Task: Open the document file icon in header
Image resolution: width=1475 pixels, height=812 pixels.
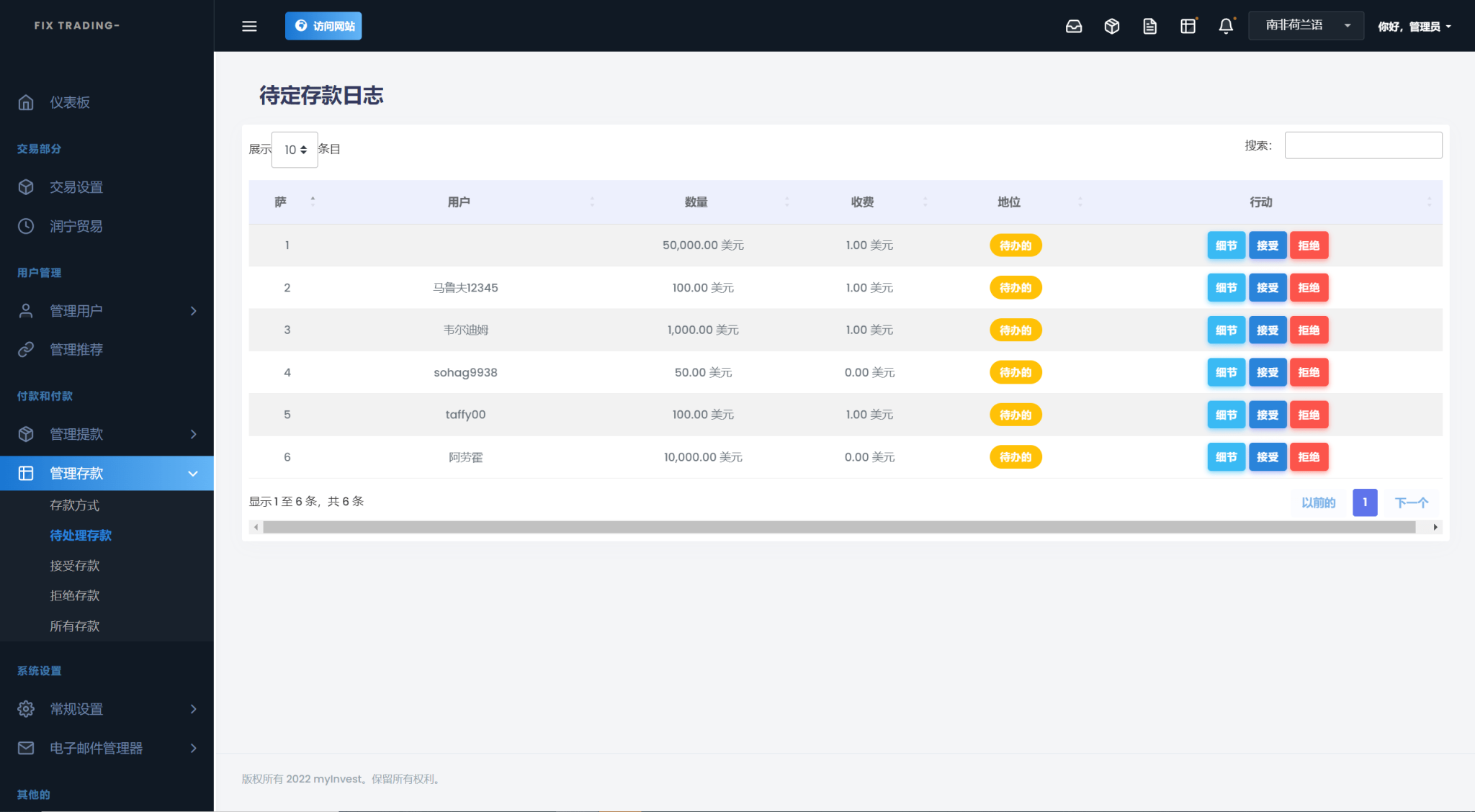Action: coord(1150,26)
